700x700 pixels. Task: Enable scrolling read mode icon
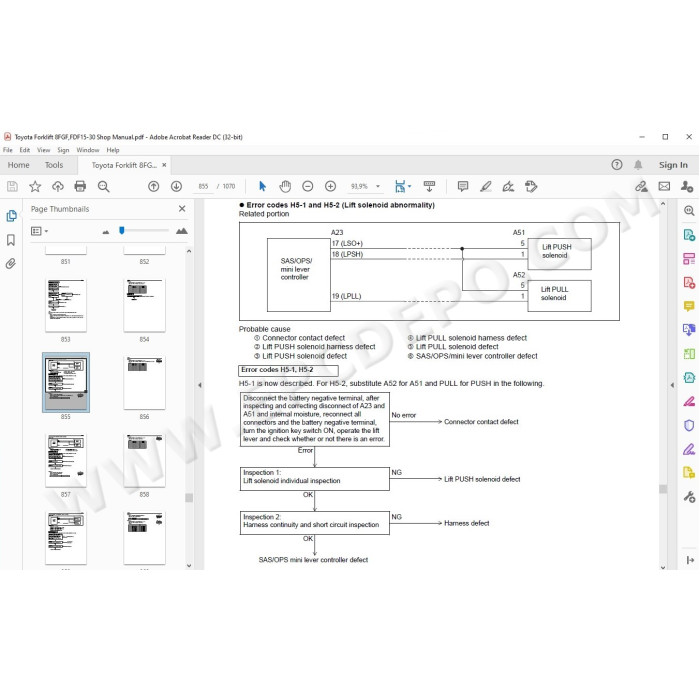(429, 186)
